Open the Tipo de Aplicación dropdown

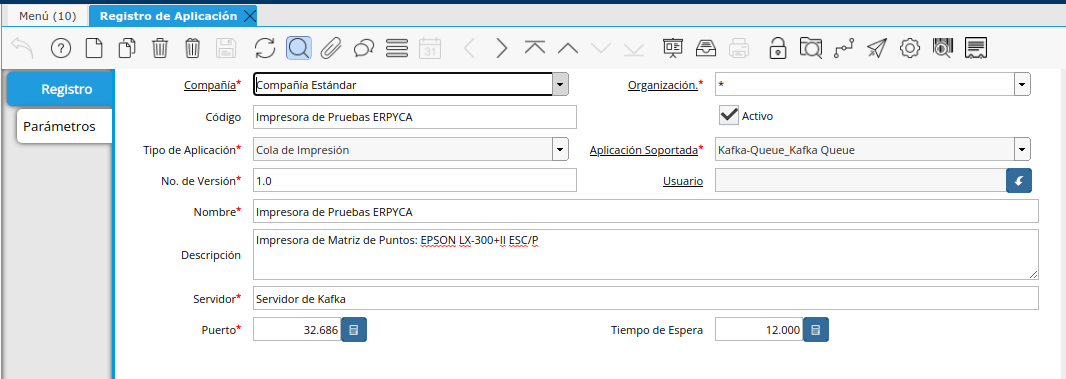point(560,149)
